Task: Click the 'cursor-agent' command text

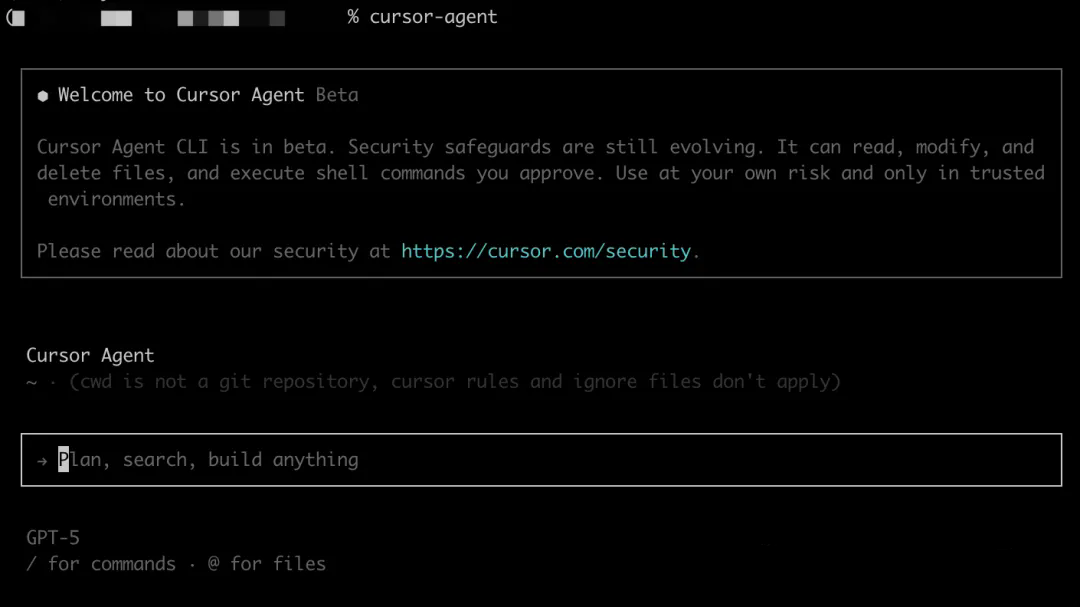Action: [433, 17]
